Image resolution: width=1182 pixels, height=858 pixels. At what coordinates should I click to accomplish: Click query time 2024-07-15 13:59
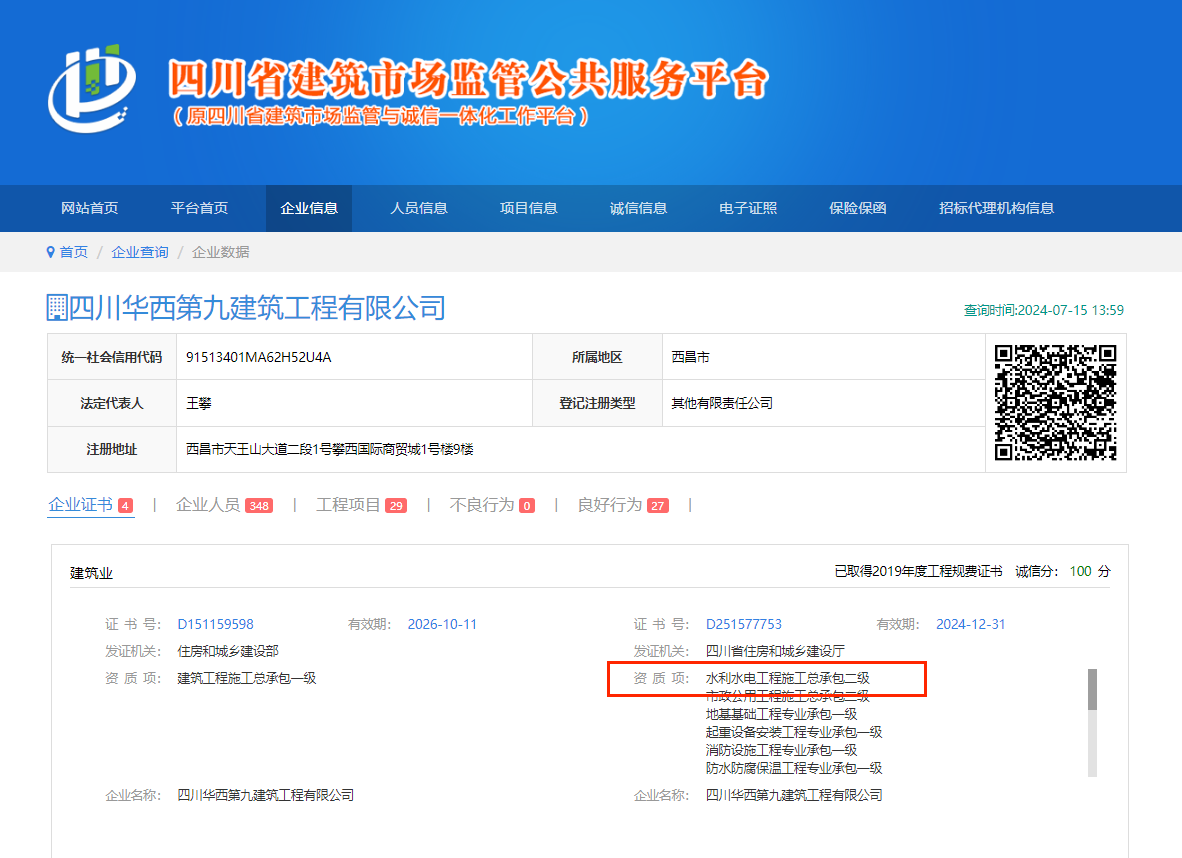tap(1044, 310)
